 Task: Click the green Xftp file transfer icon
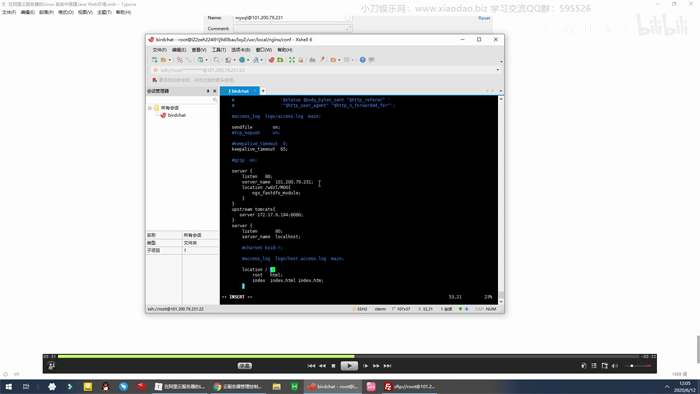280,60
